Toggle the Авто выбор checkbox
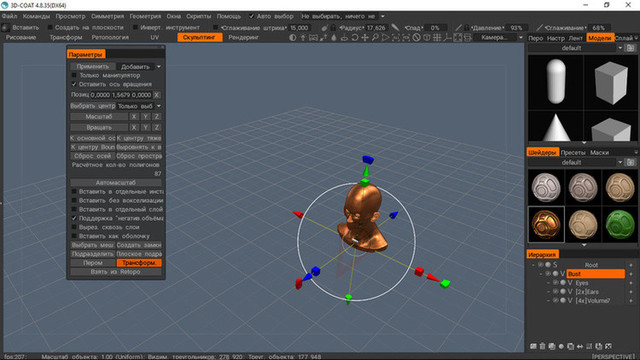 251,16
